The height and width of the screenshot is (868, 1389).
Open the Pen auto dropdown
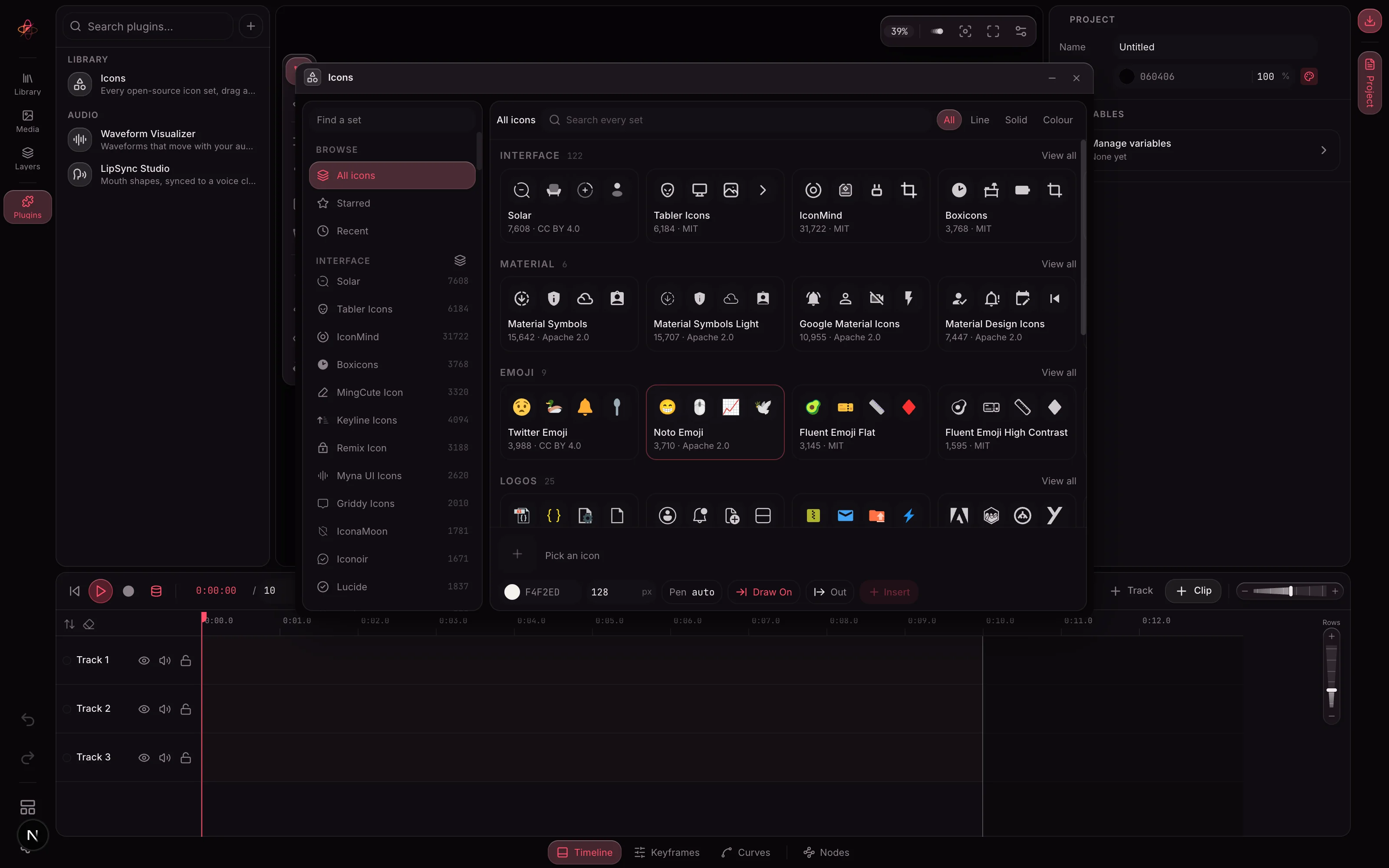click(x=691, y=592)
